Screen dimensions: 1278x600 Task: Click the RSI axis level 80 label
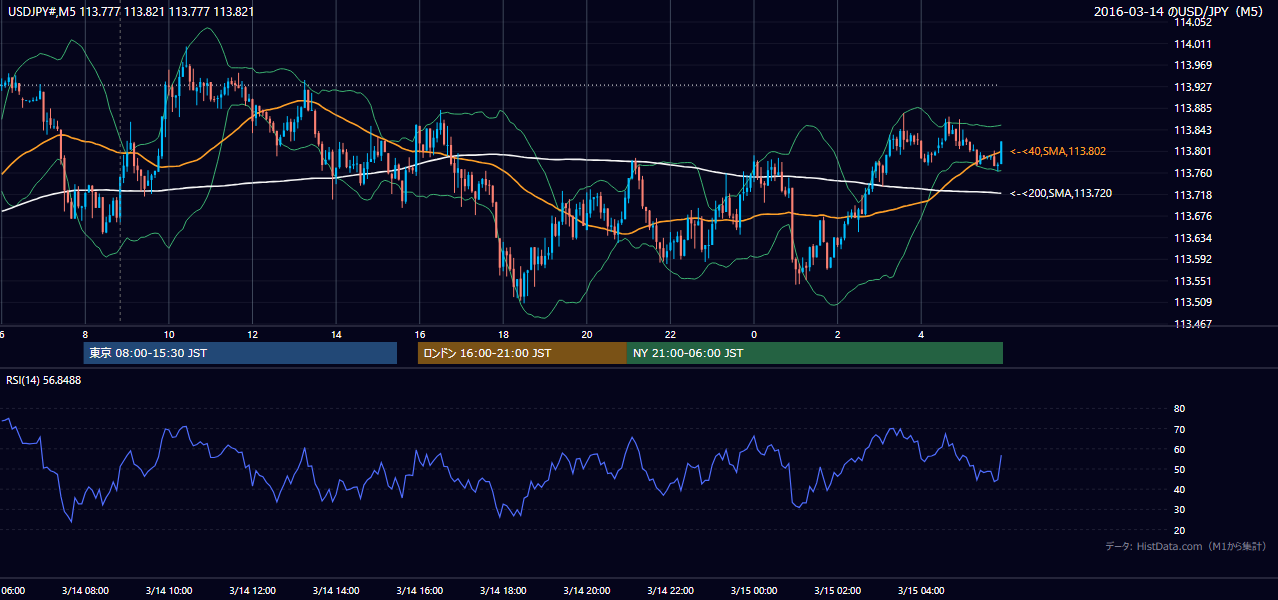pyautogui.click(x=1180, y=409)
